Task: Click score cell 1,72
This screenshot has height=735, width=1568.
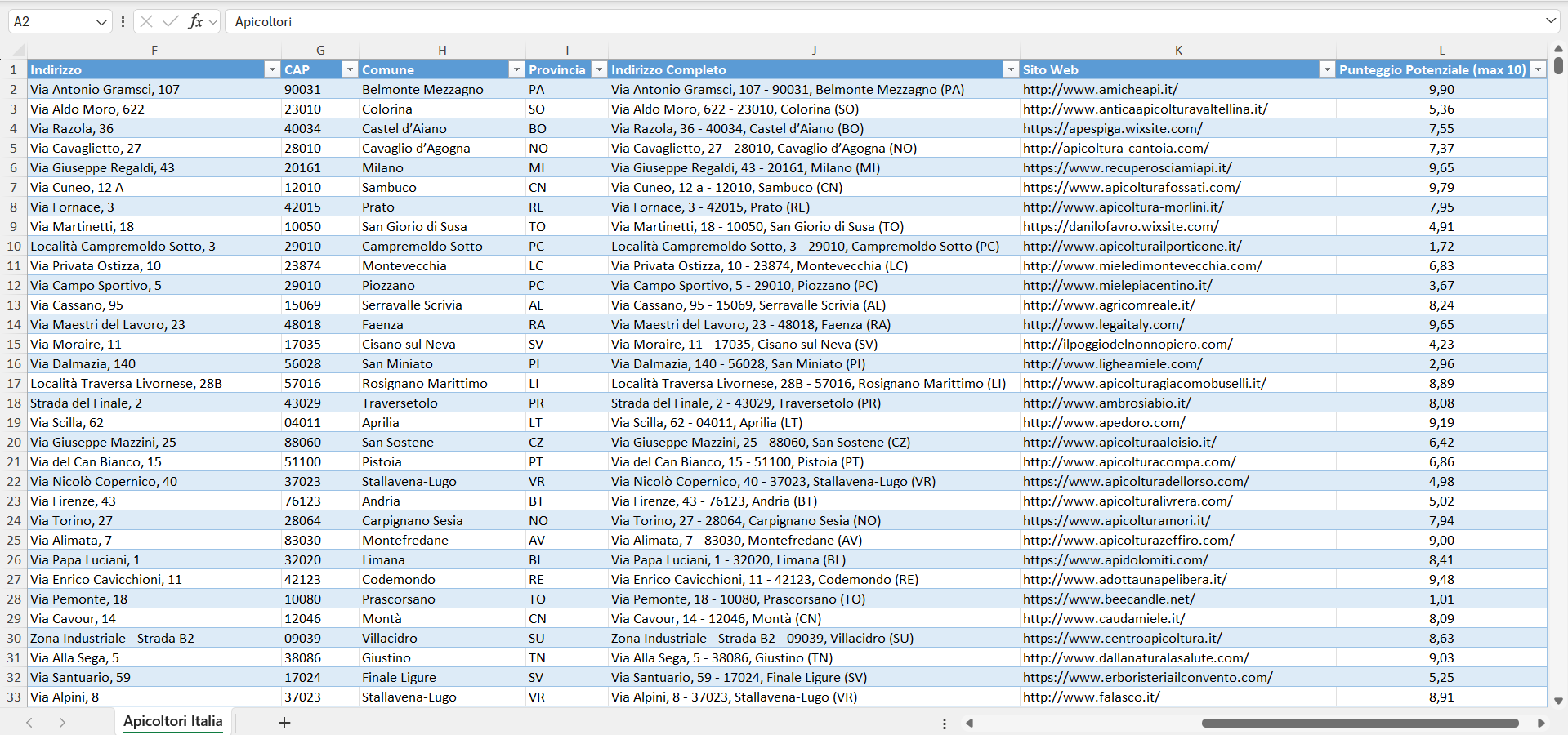Action: click(1441, 246)
